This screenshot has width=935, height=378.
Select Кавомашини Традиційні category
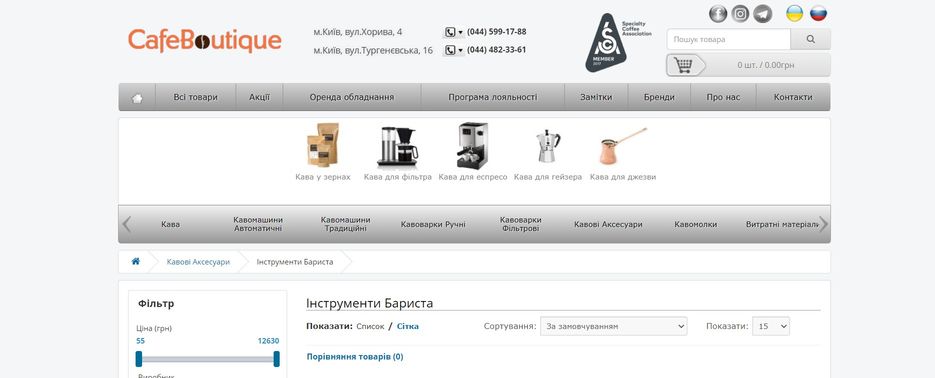coord(345,224)
